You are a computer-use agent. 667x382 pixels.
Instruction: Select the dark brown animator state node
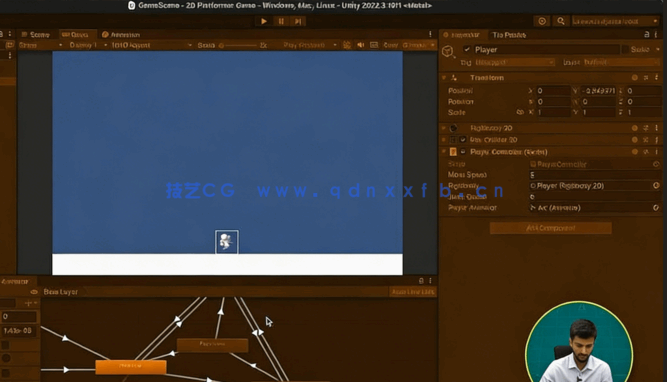[212, 345]
